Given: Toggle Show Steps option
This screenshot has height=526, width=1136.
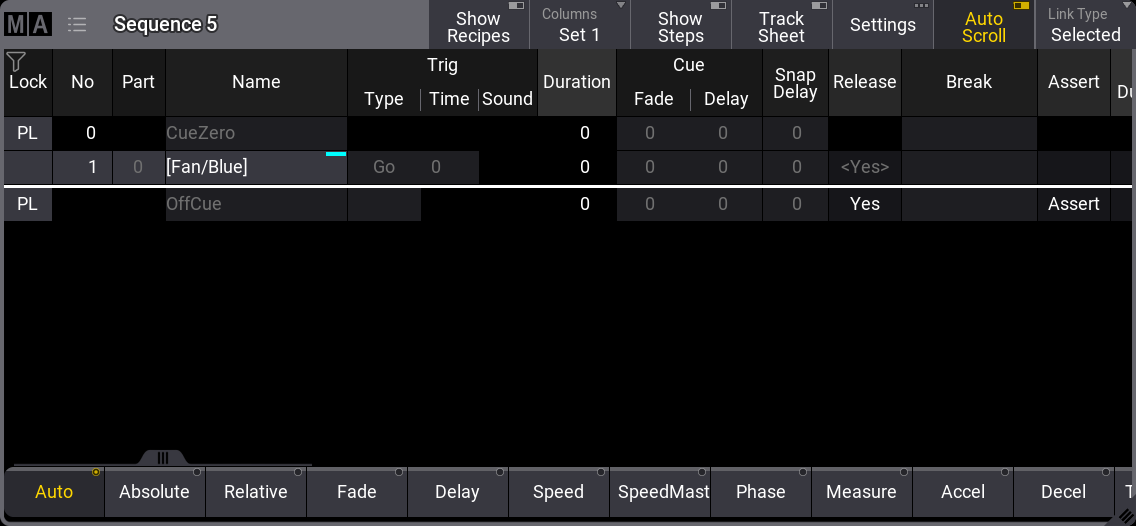Looking at the screenshot, I should click(x=680, y=26).
